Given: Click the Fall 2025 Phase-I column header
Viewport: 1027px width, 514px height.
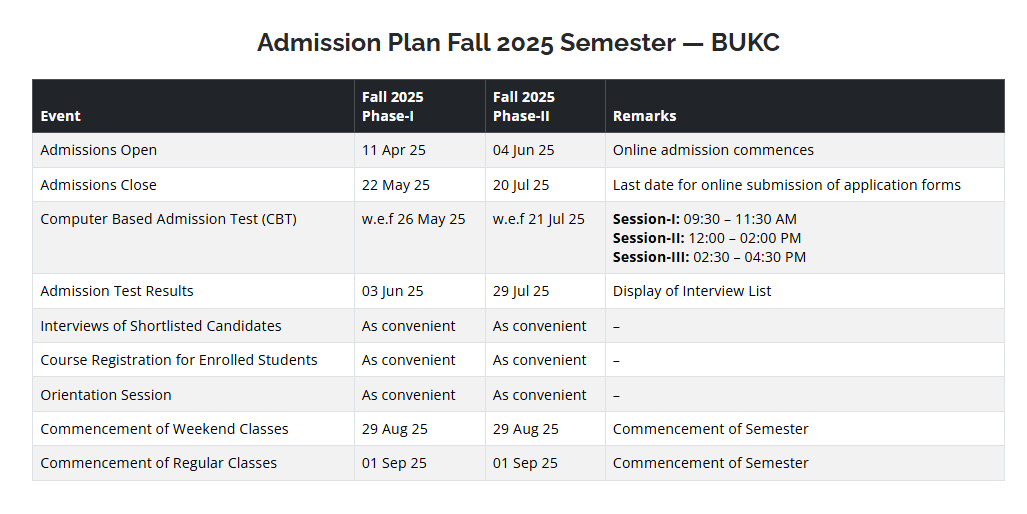Looking at the screenshot, I should (x=392, y=107).
